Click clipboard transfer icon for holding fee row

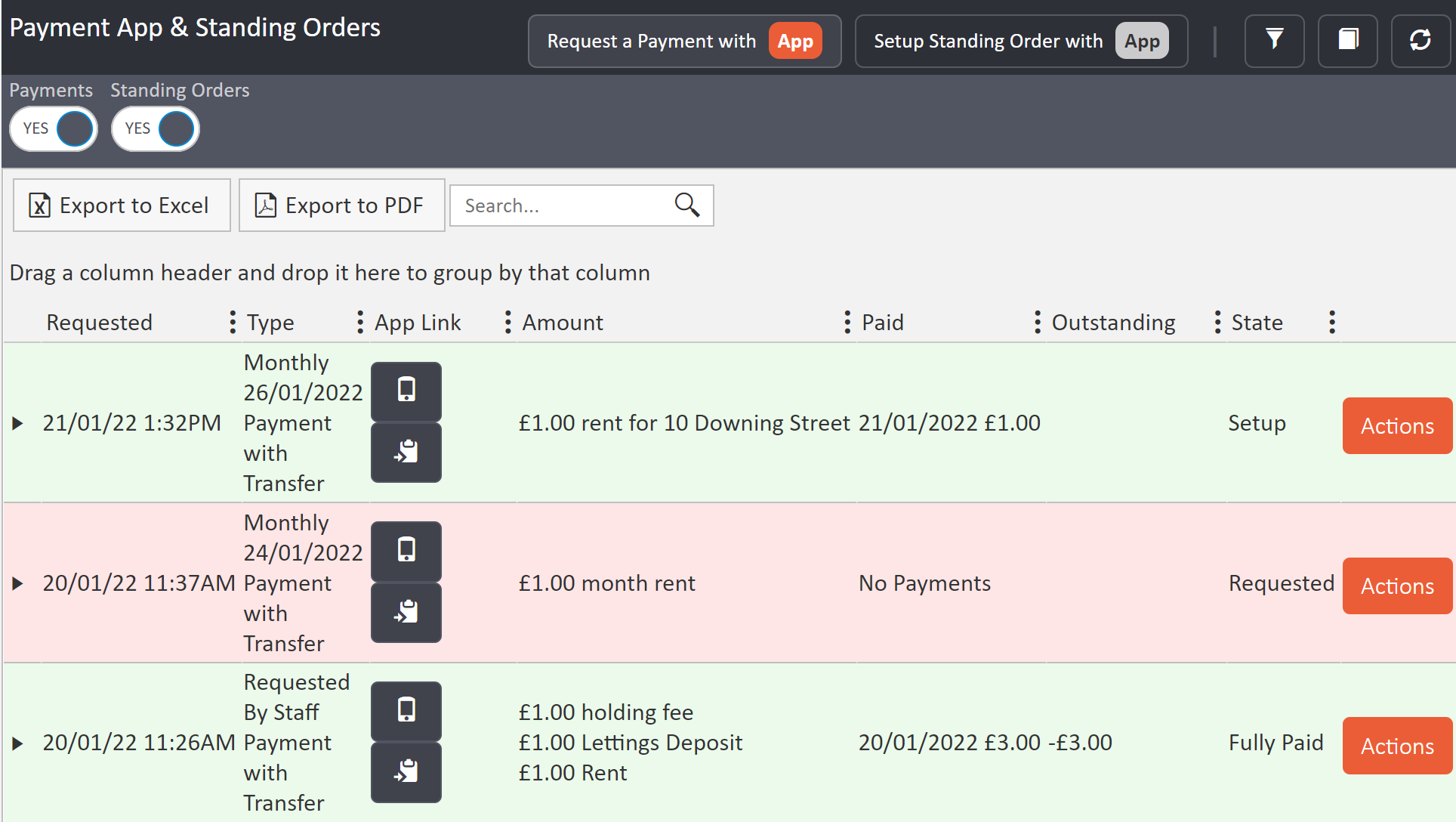(x=406, y=771)
